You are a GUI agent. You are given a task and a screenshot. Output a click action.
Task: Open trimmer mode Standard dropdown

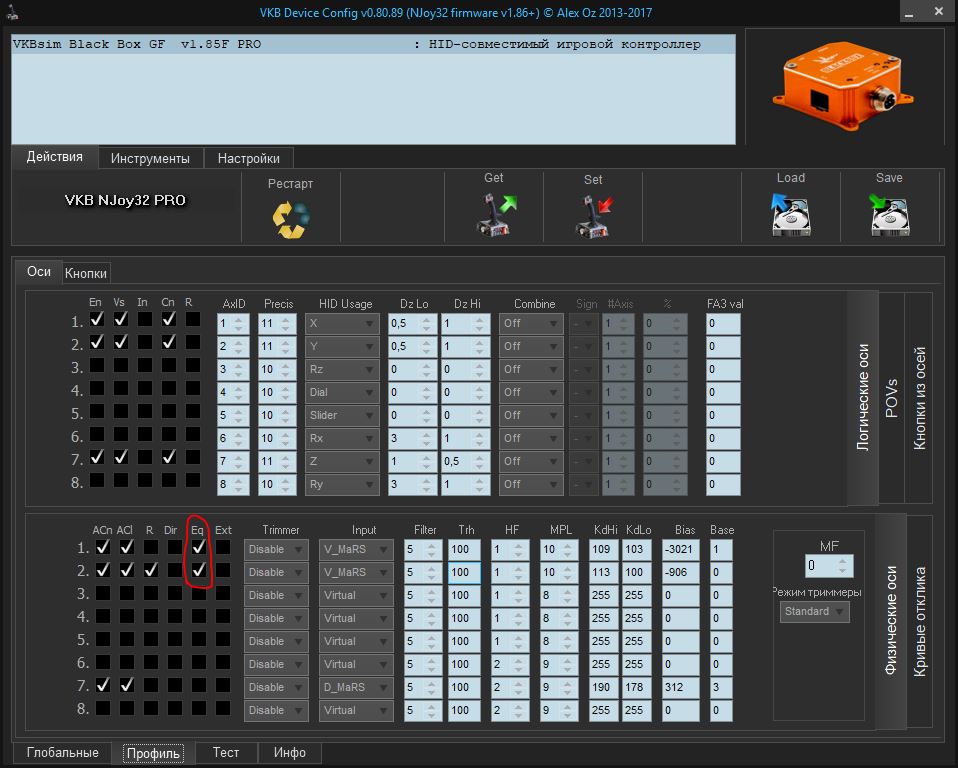point(814,612)
